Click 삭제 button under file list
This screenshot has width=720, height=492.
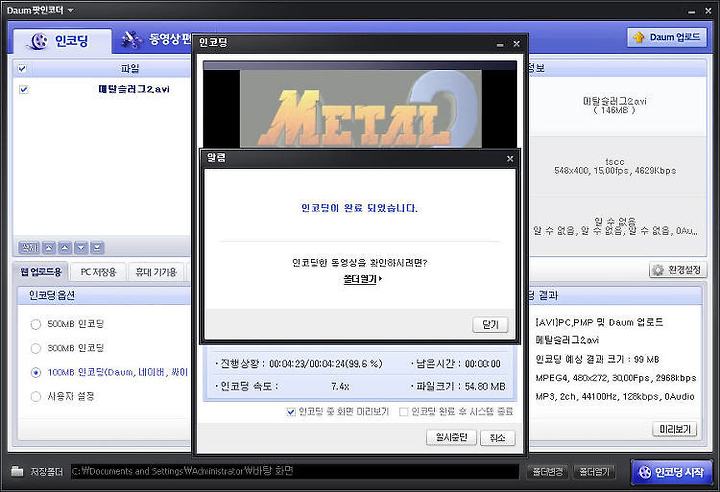tap(28, 248)
